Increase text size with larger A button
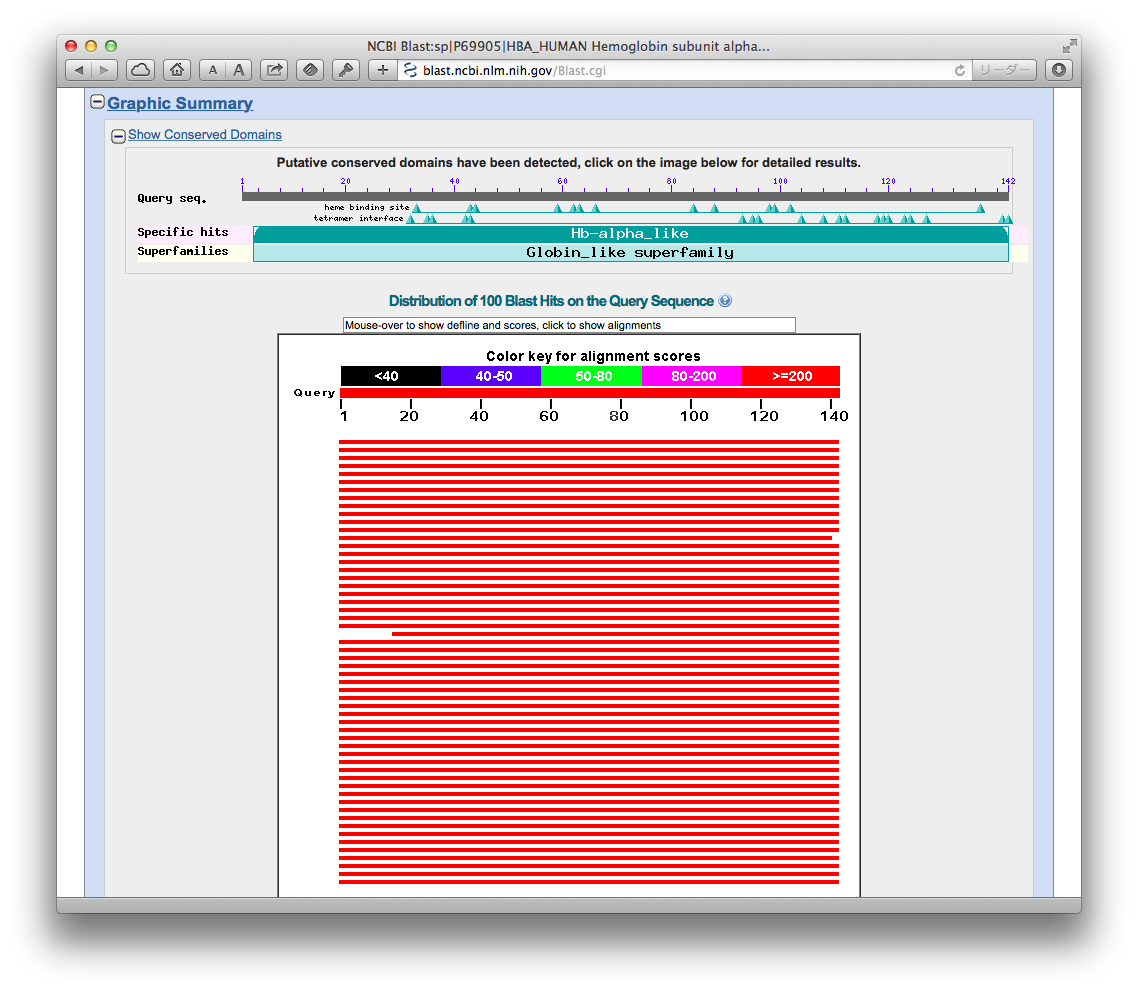Image resolution: width=1138 pixels, height=992 pixels. pos(238,70)
